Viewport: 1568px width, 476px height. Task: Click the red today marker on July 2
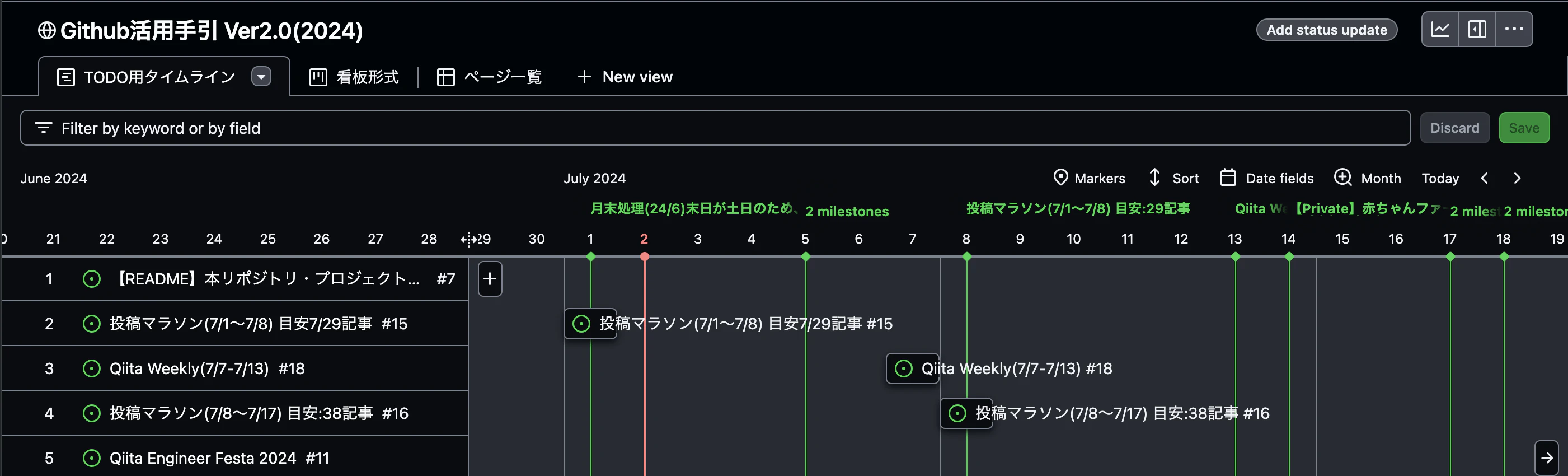(644, 256)
